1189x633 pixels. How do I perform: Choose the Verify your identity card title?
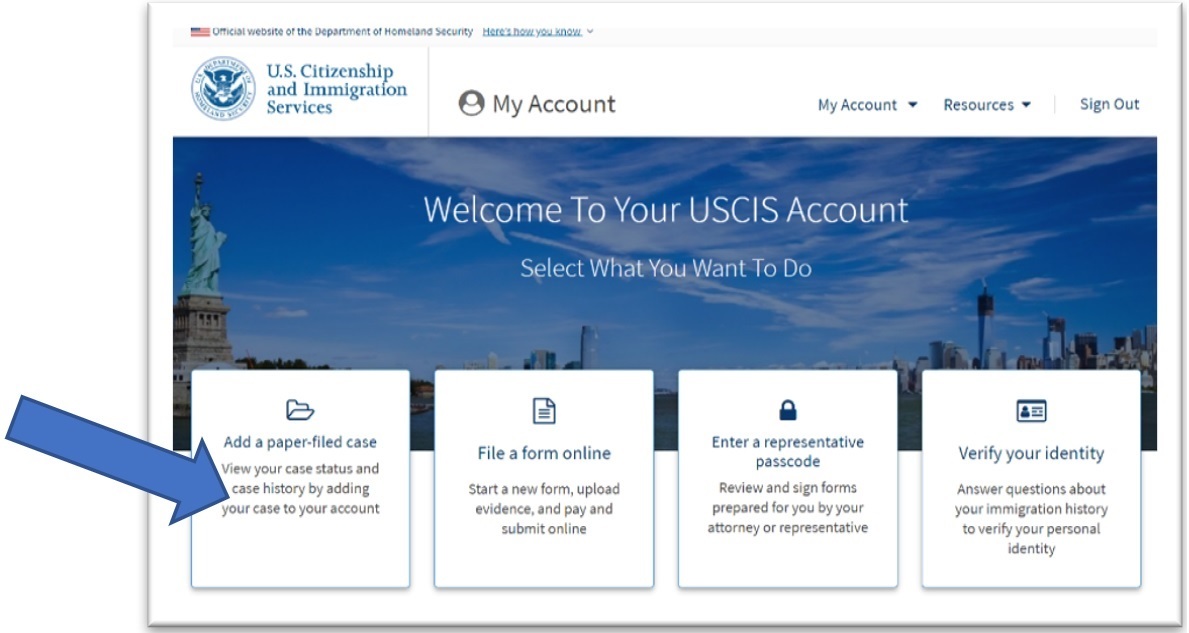pyautogui.click(x=1031, y=453)
